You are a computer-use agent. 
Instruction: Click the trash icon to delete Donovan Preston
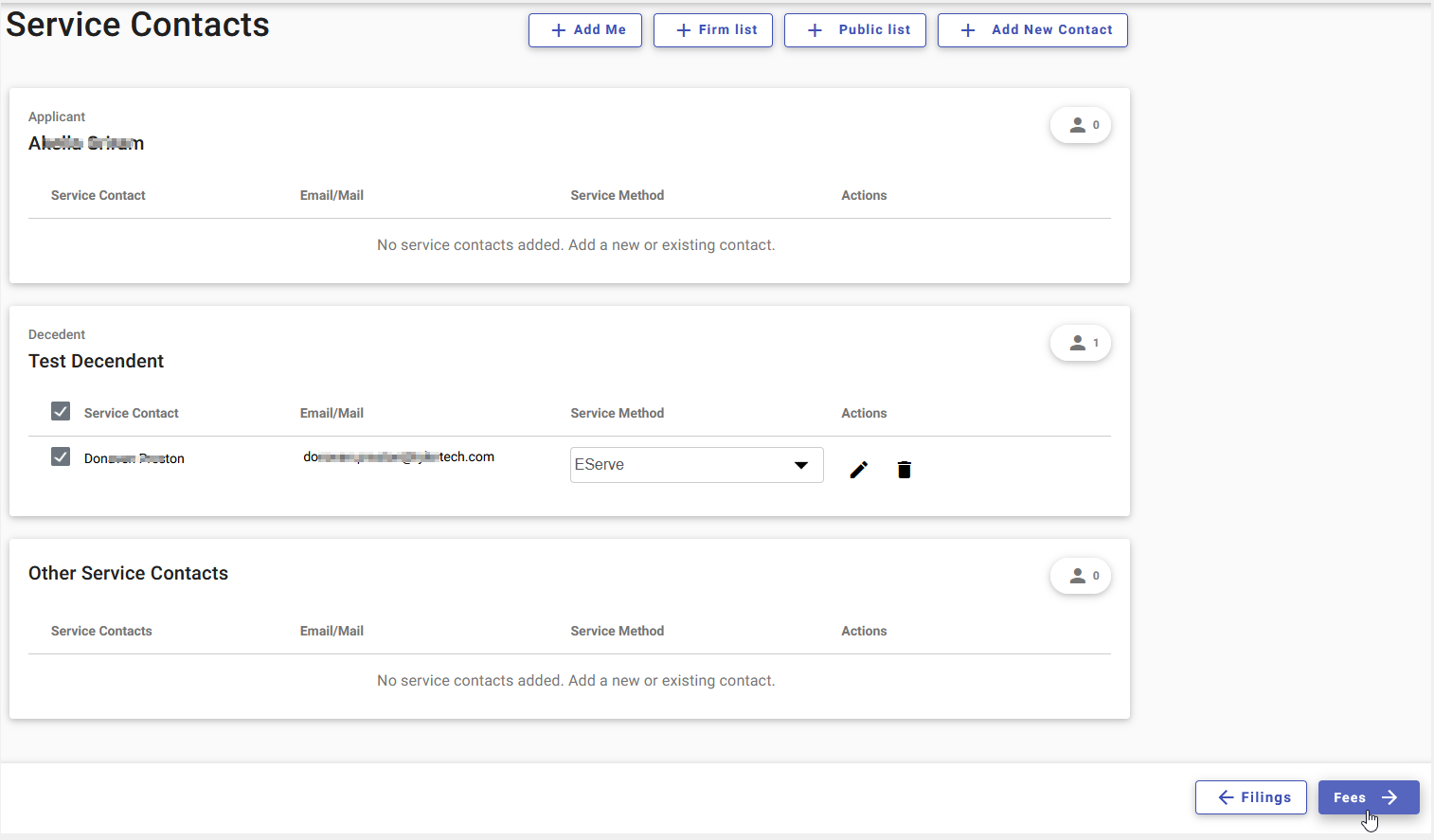point(904,469)
